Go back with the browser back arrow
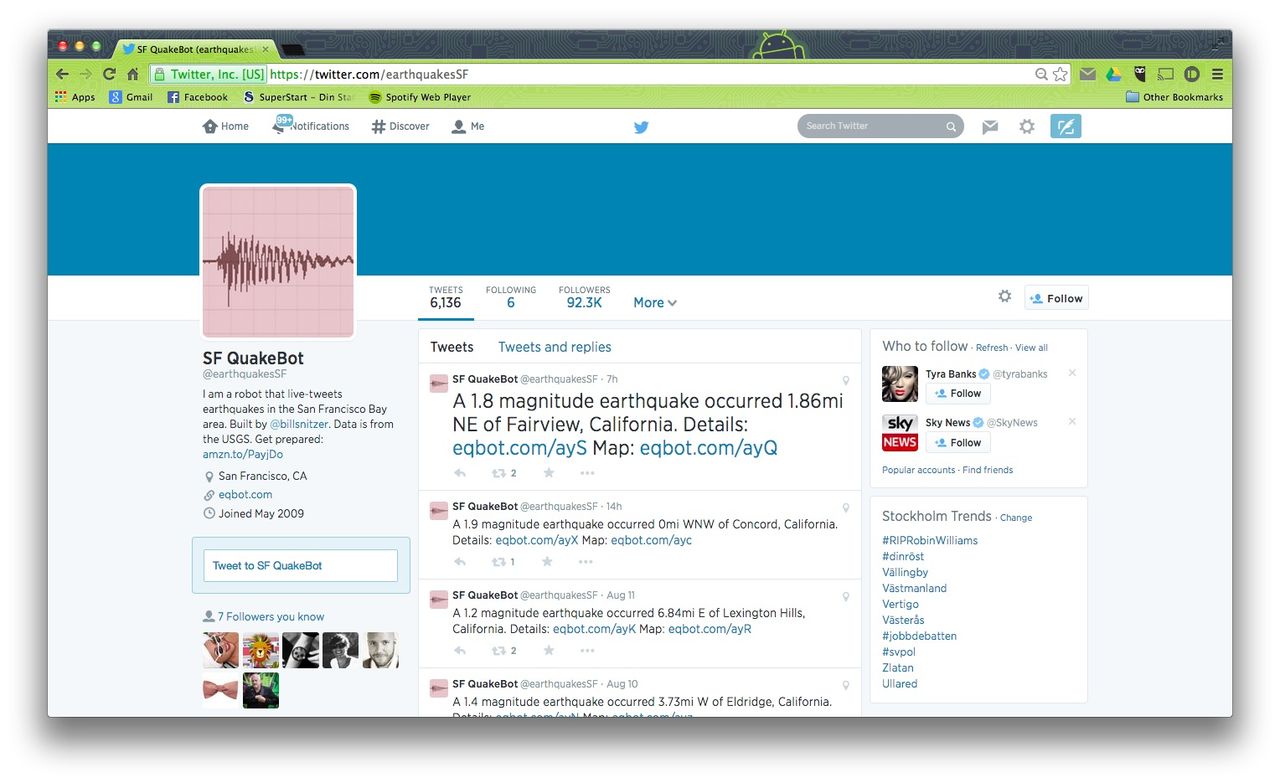 tap(62, 74)
